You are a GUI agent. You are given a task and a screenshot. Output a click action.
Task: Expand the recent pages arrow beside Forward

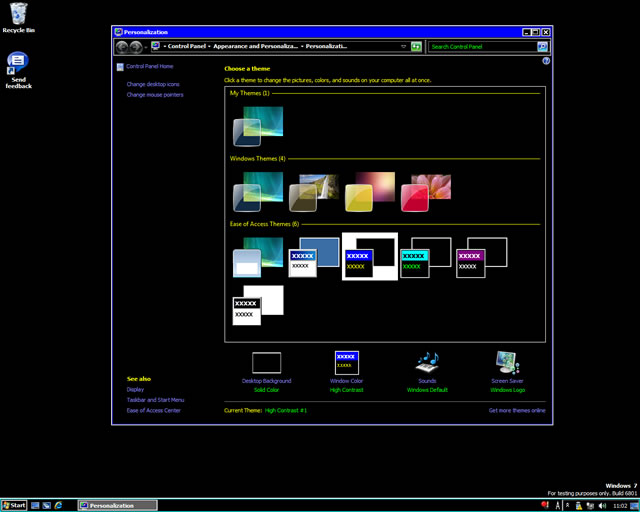146,47
